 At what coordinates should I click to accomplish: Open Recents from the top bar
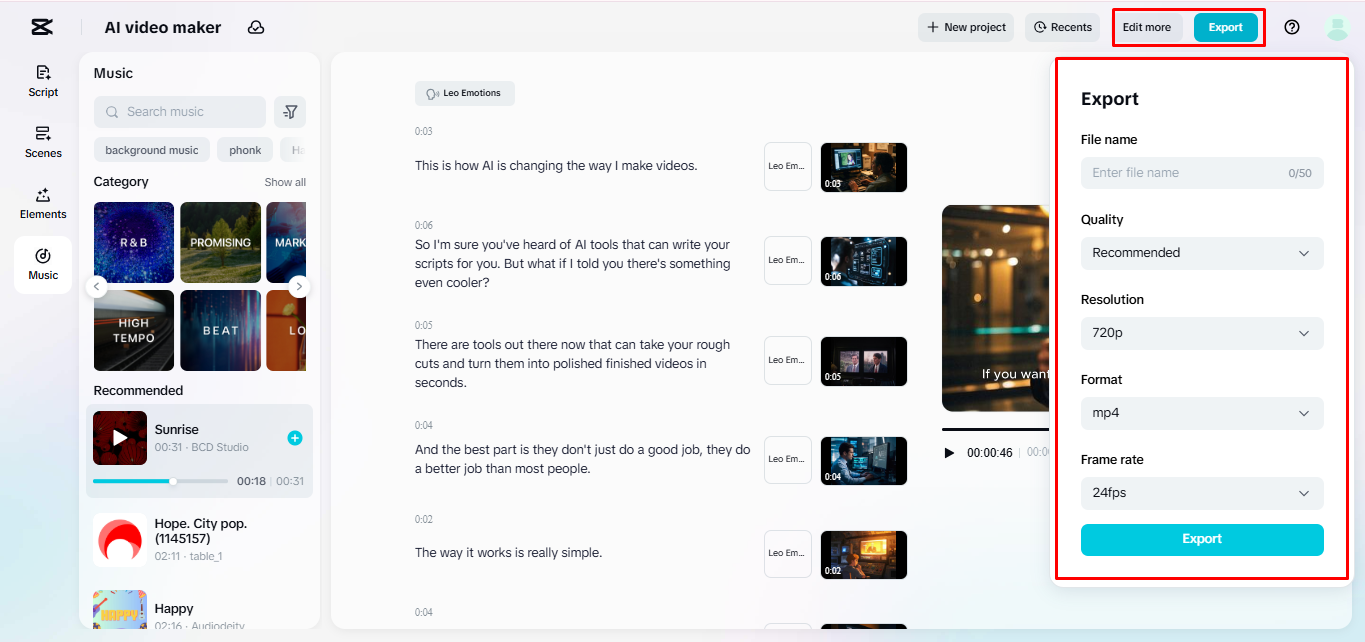tap(1062, 27)
